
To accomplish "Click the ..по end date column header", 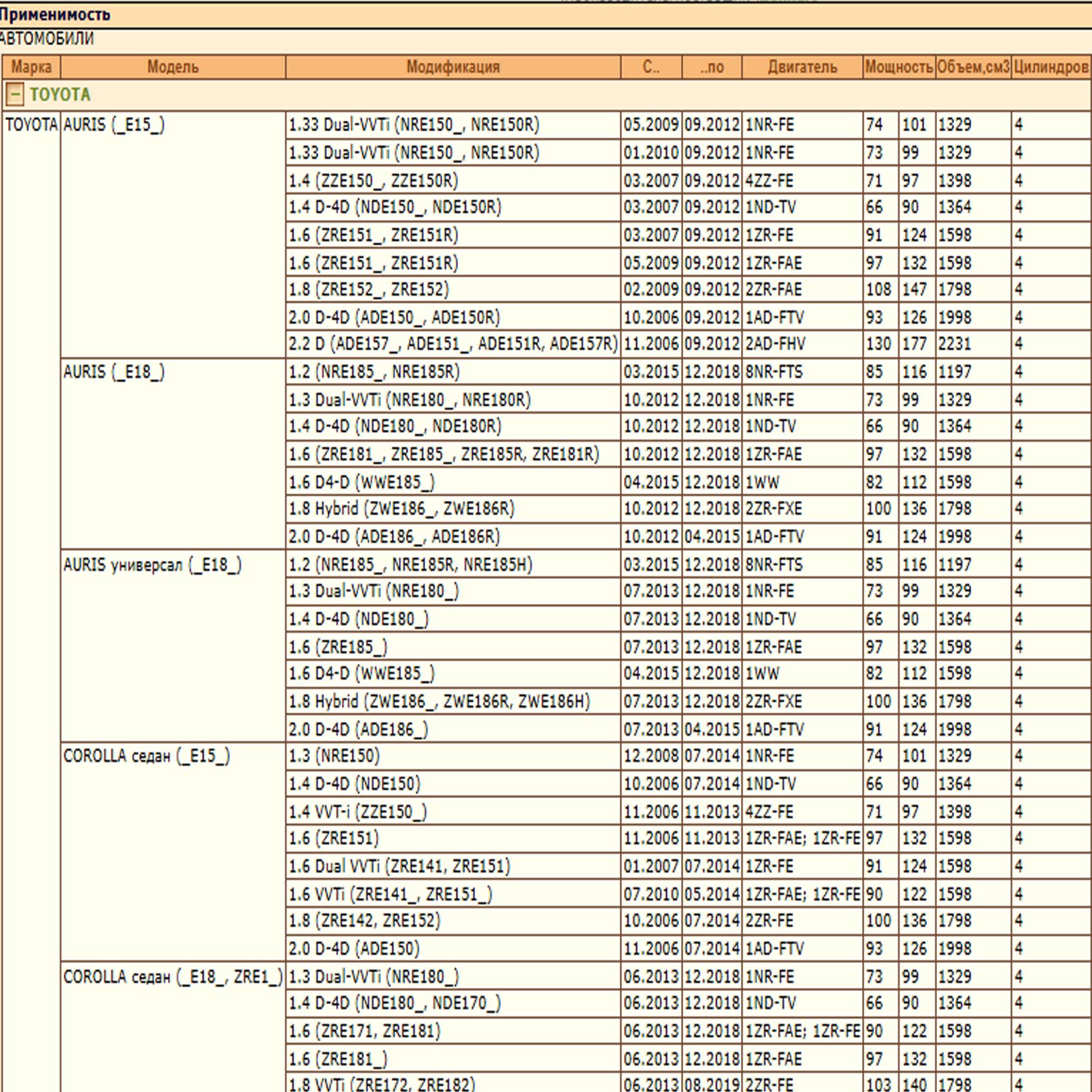I will [x=712, y=67].
